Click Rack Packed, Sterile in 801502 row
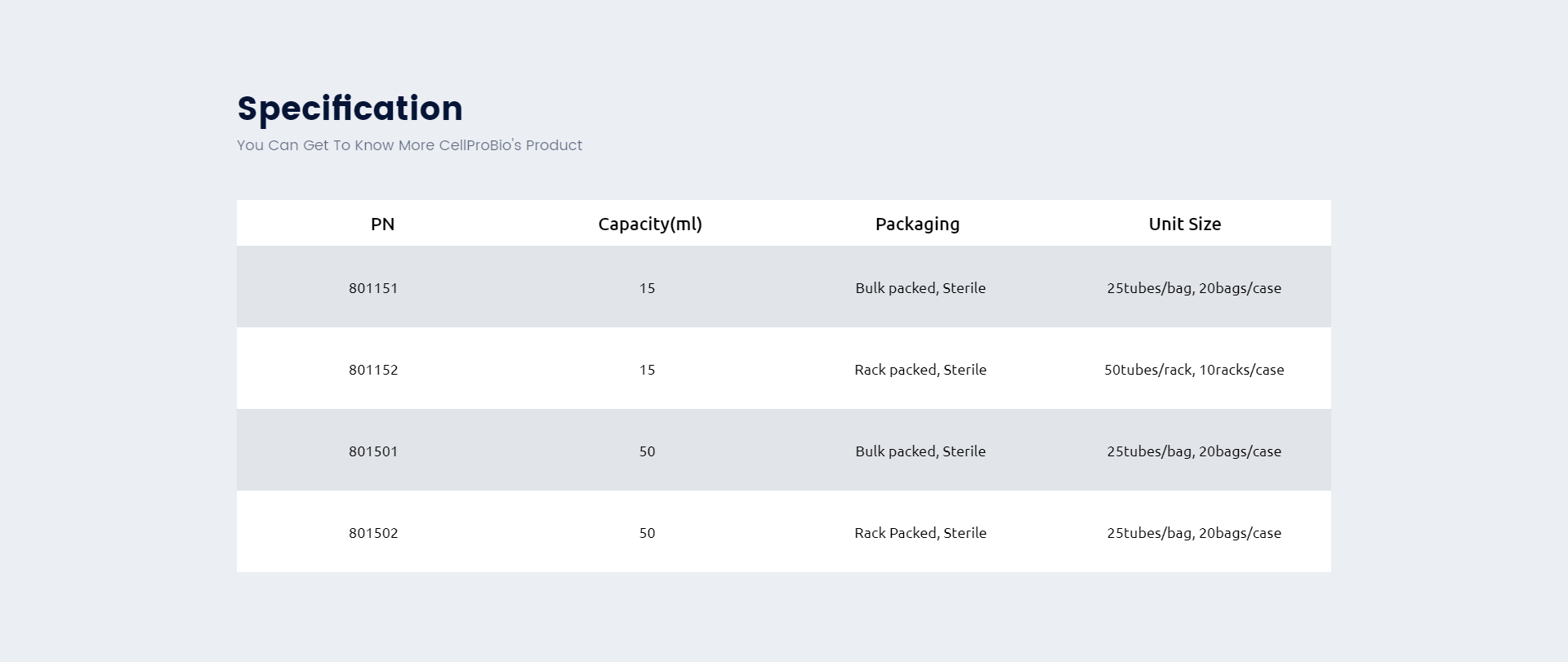Screen dimensions: 1568x662 (920, 533)
